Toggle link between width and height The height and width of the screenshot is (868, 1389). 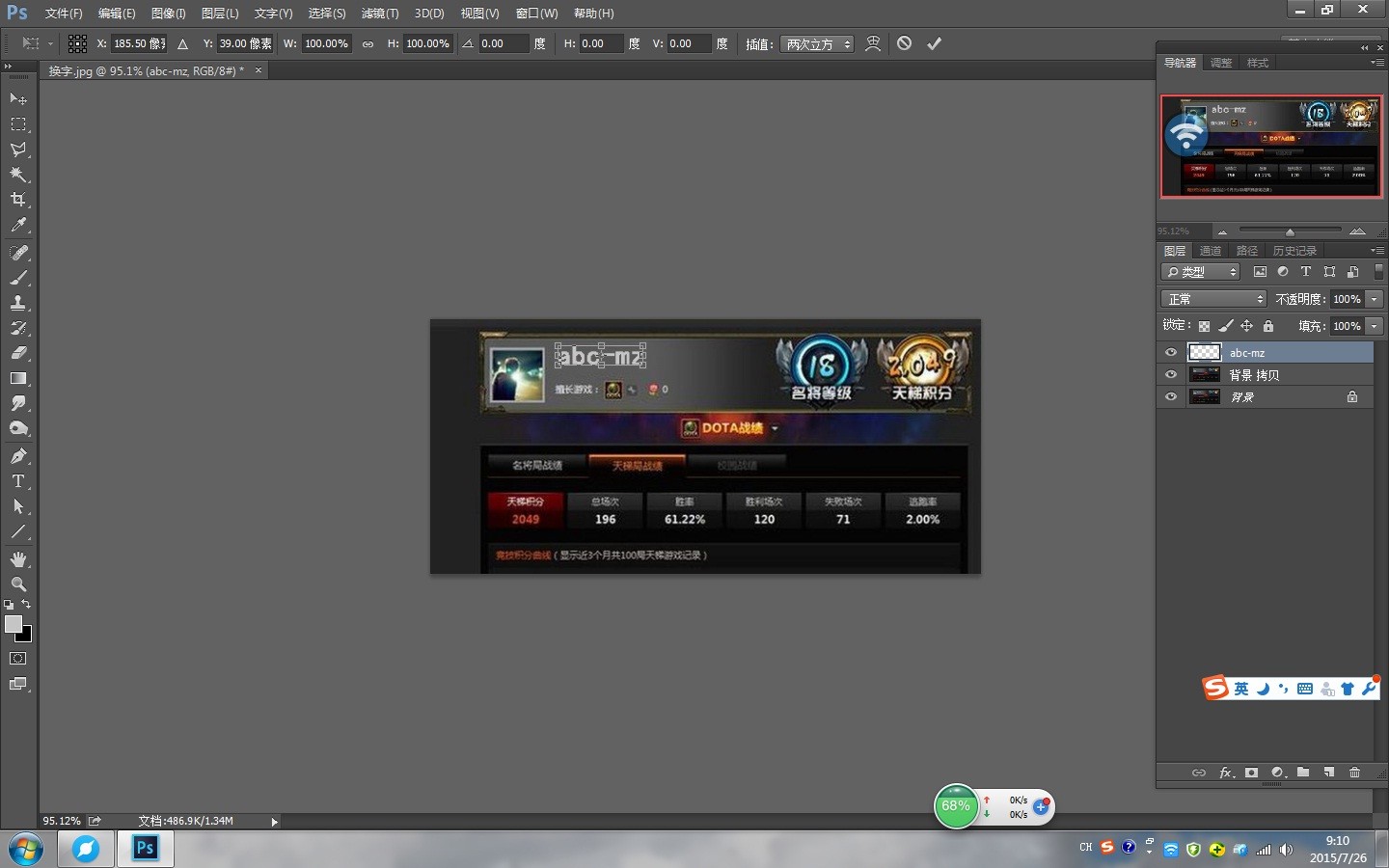(368, 43)
